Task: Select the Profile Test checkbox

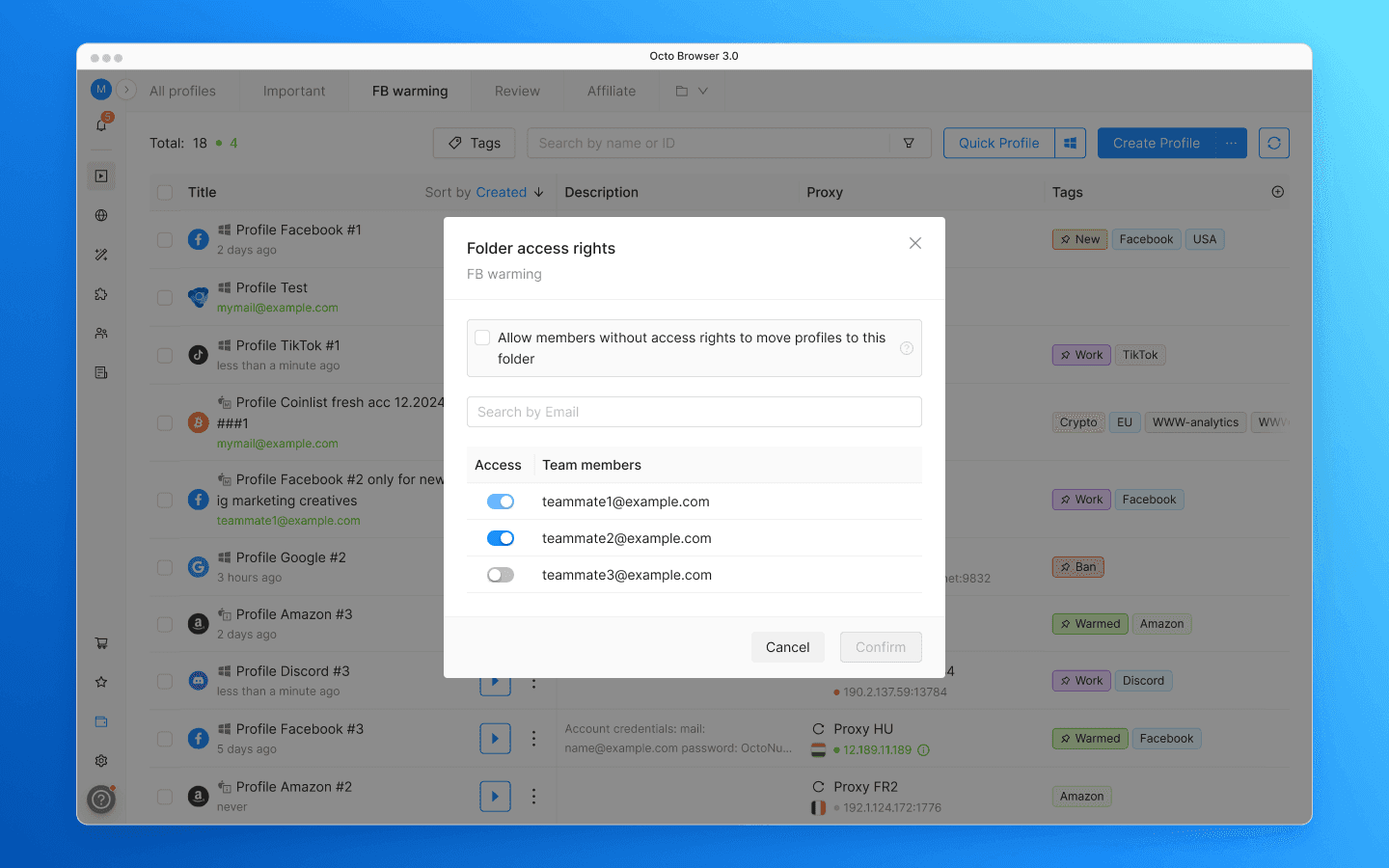Action: [165, 297]
